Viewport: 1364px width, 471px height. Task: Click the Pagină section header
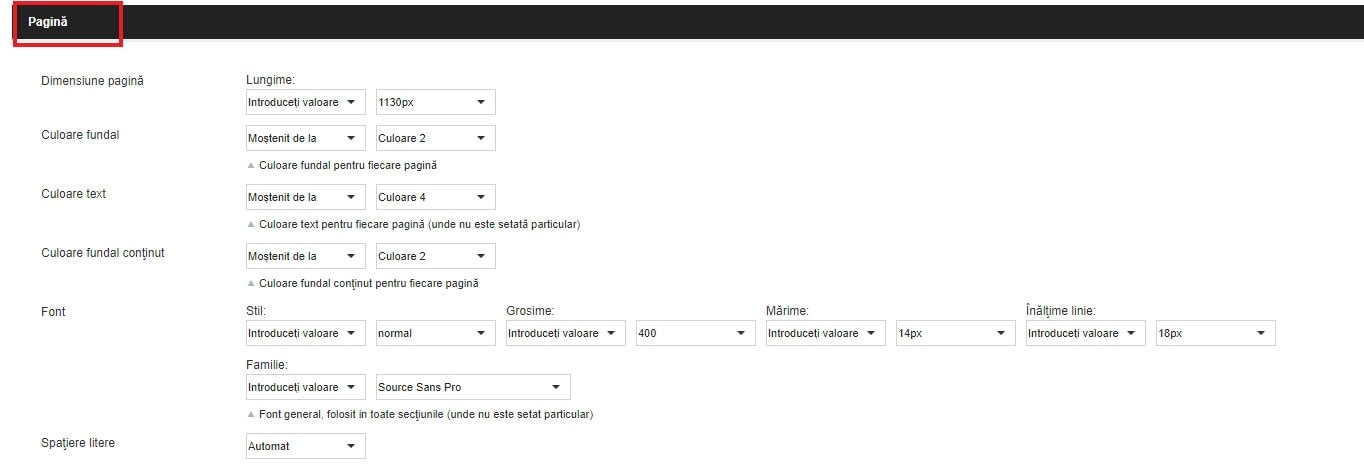(48, 22)
